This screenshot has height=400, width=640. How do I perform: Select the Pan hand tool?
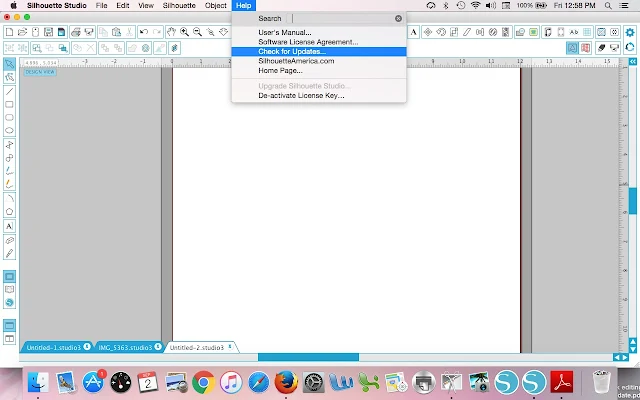coord(171,32)
